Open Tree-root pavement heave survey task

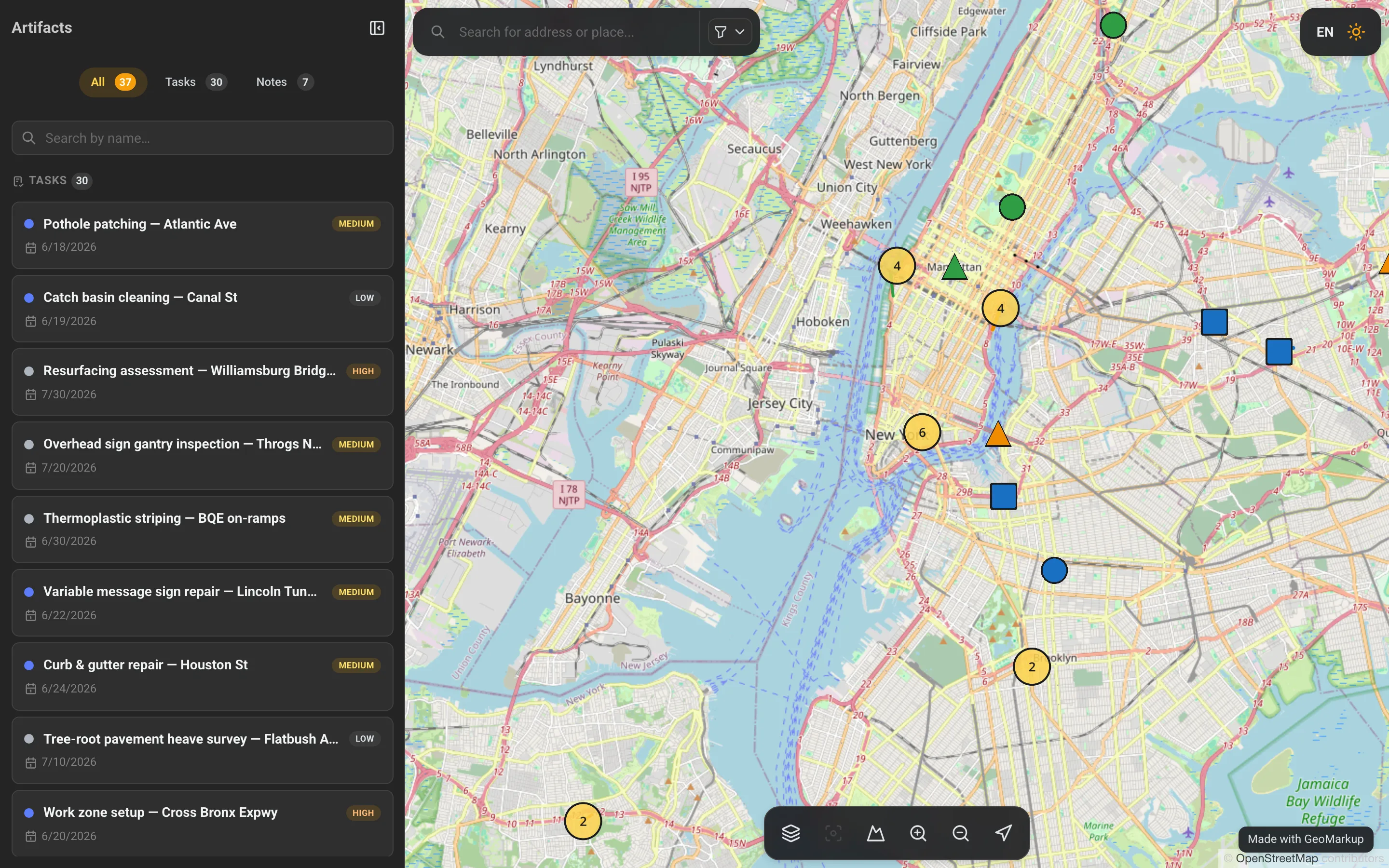202,750
